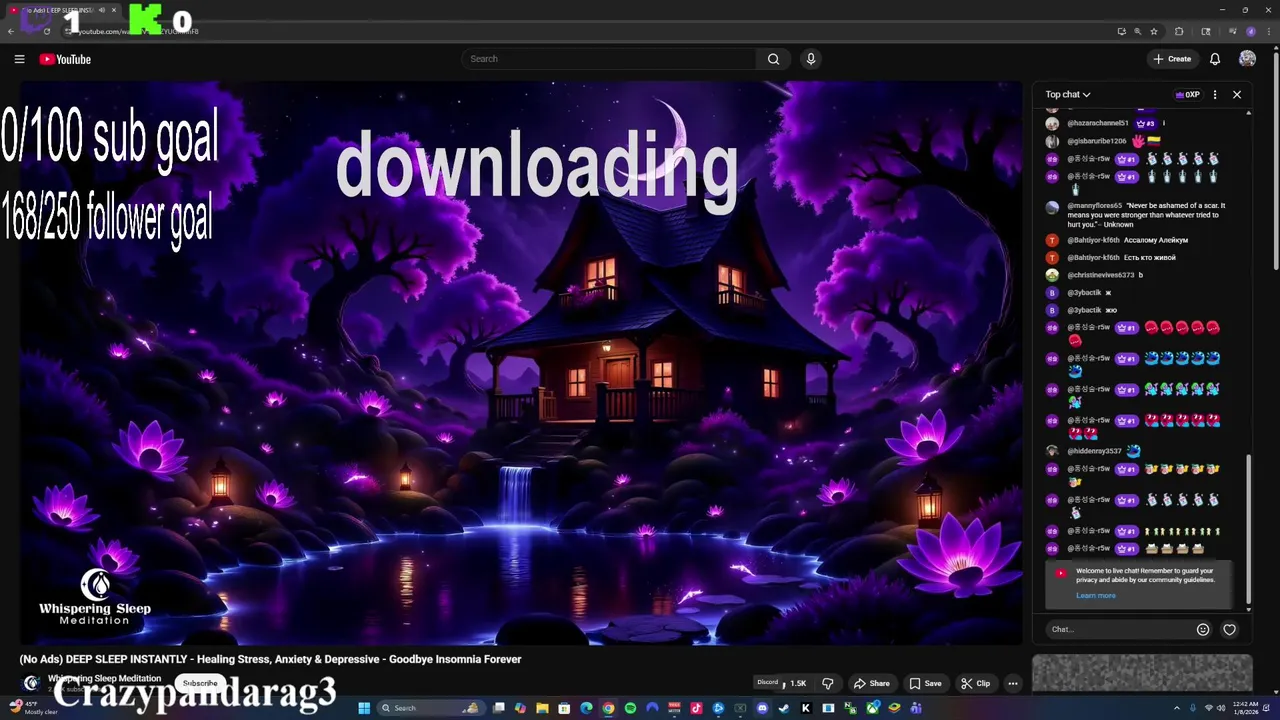Switch to Chrome on the taskbar
Viewport: 1280px width, 720px height.
click(608, 708)
